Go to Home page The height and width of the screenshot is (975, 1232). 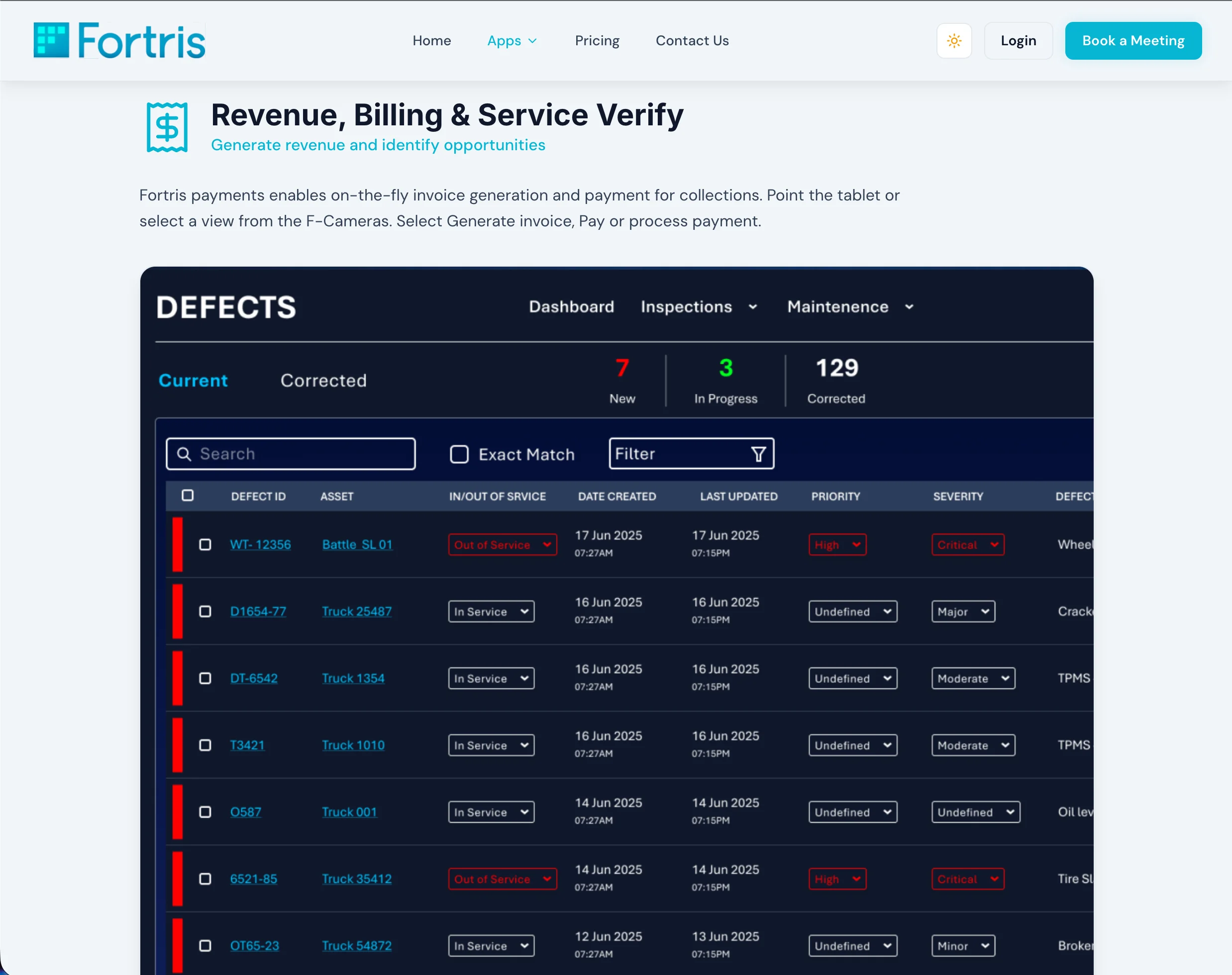[431, 40]
